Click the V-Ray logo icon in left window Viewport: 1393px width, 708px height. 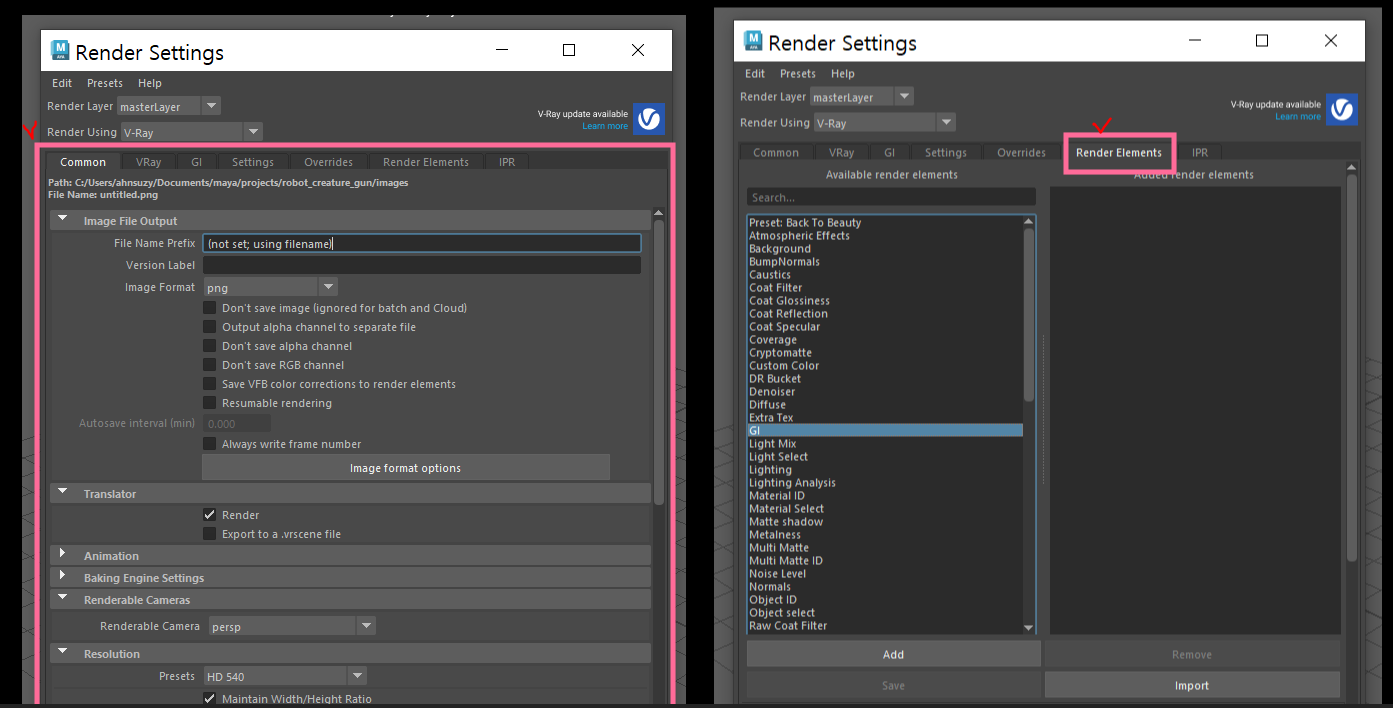(x=649, y=120)
